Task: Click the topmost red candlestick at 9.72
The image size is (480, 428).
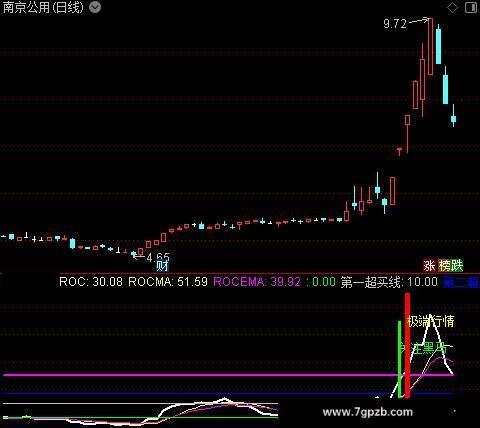Action: 430,46
